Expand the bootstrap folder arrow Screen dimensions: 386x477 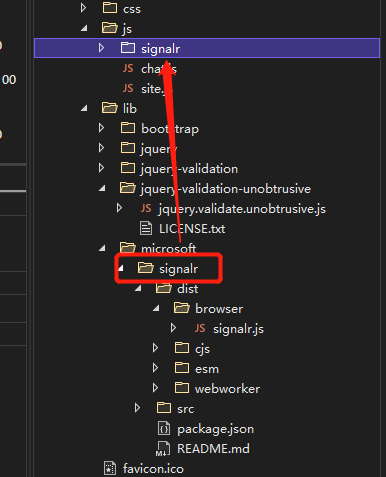pyautogui.click(x=101, y=128)
